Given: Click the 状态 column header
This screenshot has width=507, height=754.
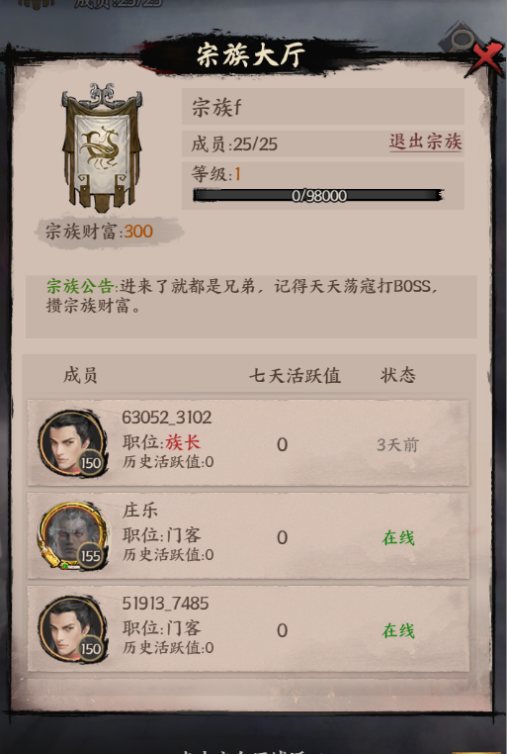Looking at the screenshot, I should pos(398,376).
